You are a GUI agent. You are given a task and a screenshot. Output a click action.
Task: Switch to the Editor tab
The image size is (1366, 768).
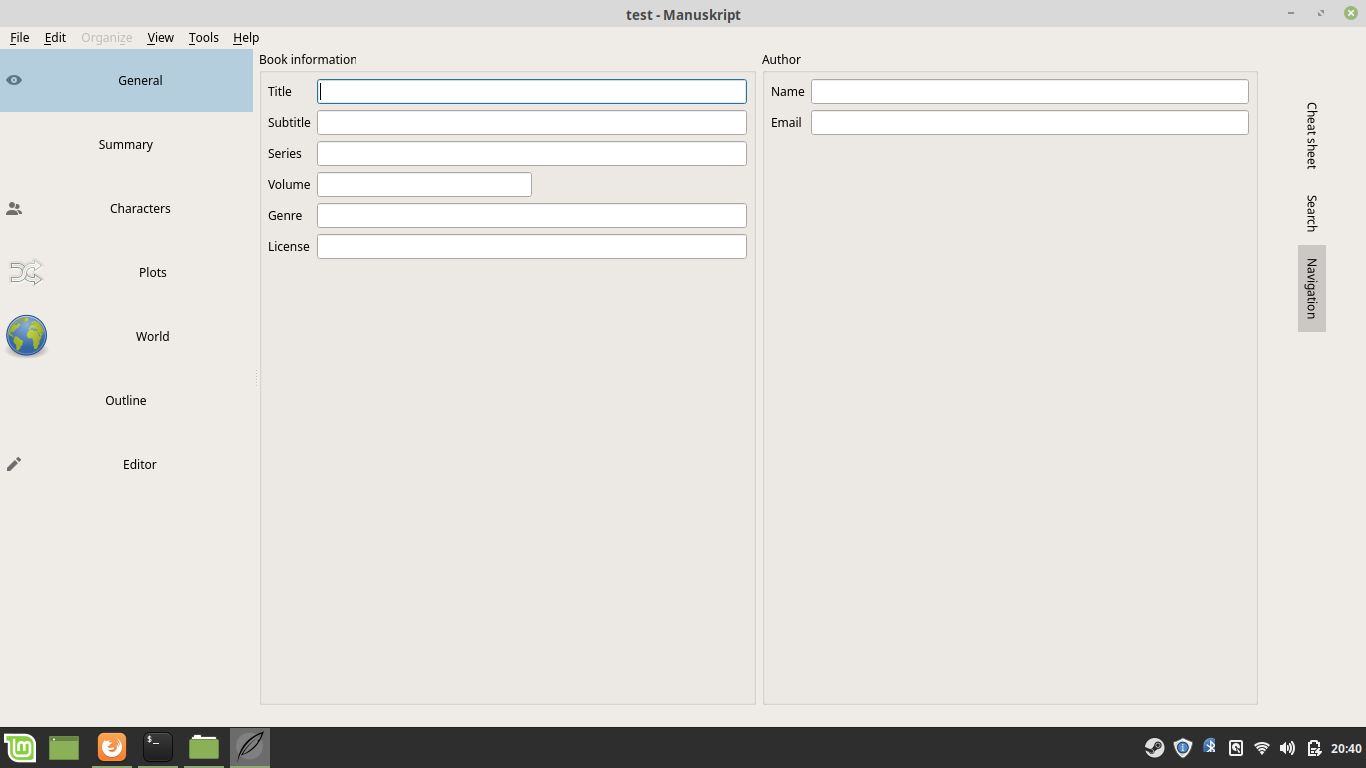126,464
